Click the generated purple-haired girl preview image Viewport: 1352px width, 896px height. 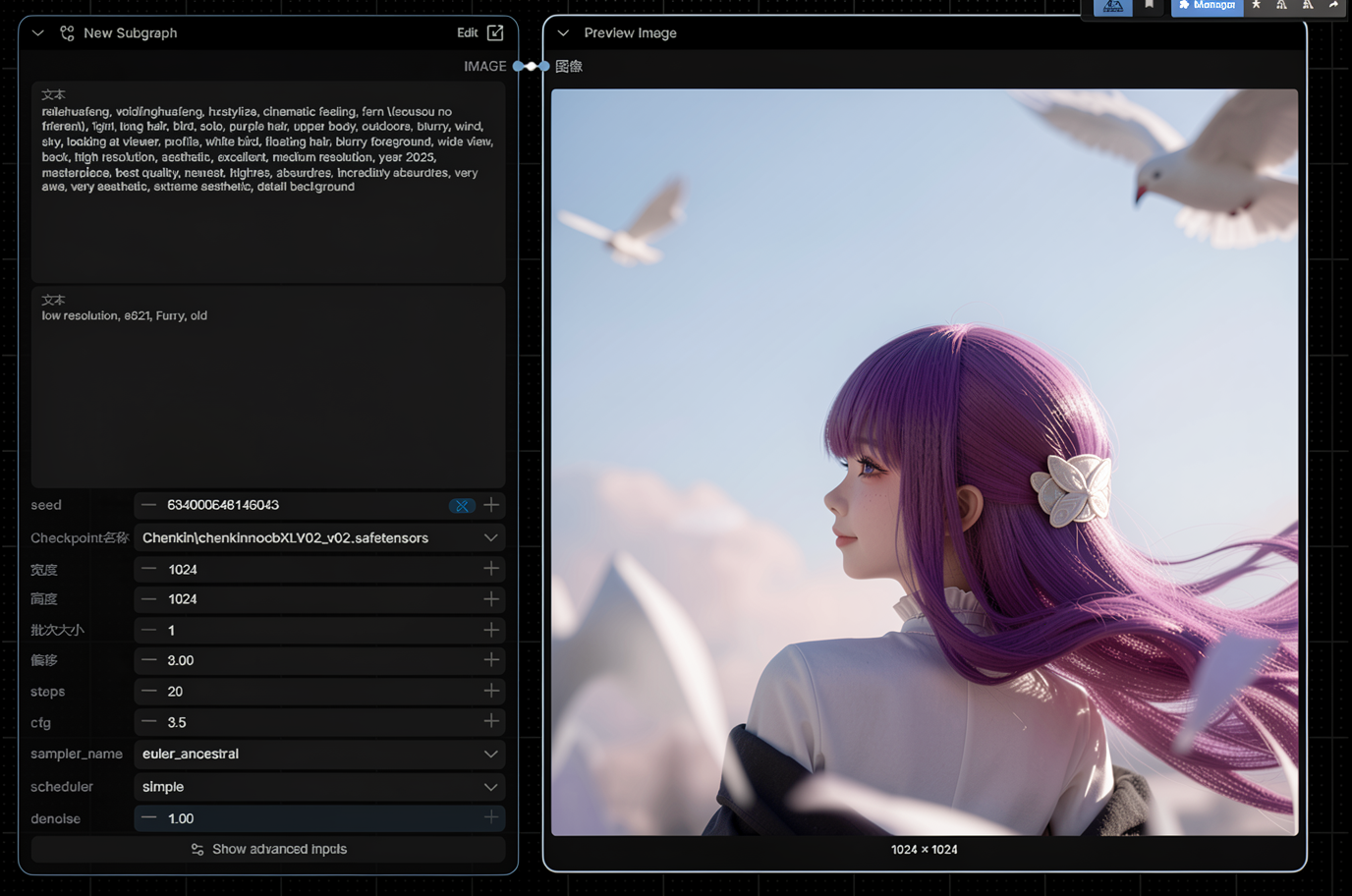point(924,462)
